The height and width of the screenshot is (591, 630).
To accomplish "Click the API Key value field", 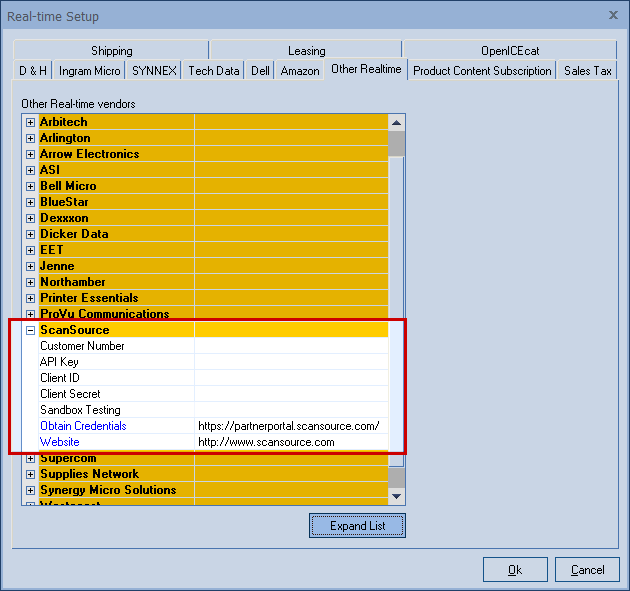I will coord(290,362).
